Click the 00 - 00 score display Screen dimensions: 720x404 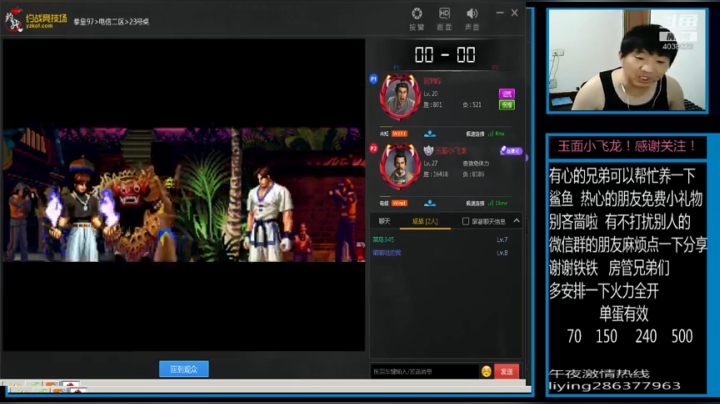pos(444,55)
